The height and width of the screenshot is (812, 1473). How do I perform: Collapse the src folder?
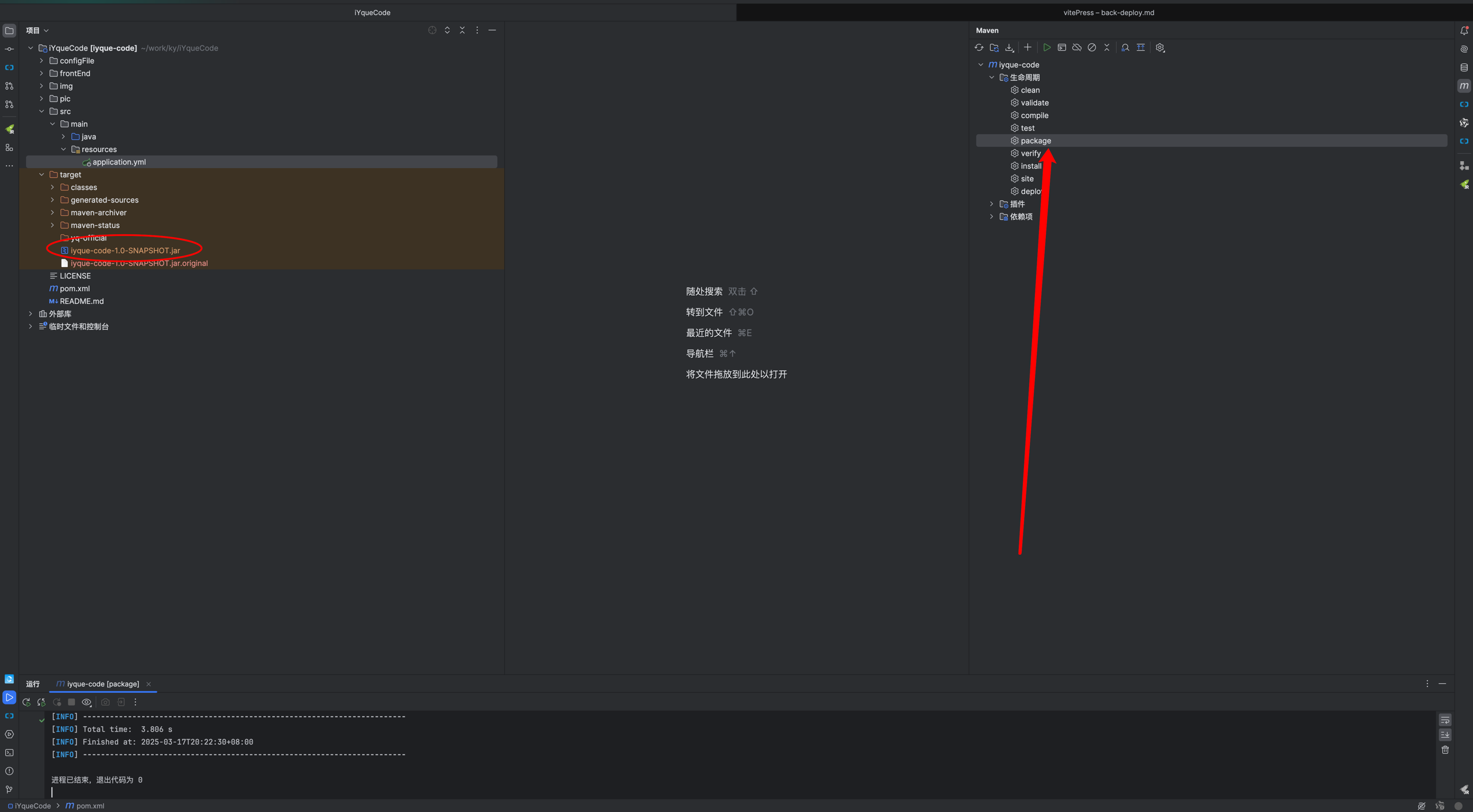[x=41, y=111]
